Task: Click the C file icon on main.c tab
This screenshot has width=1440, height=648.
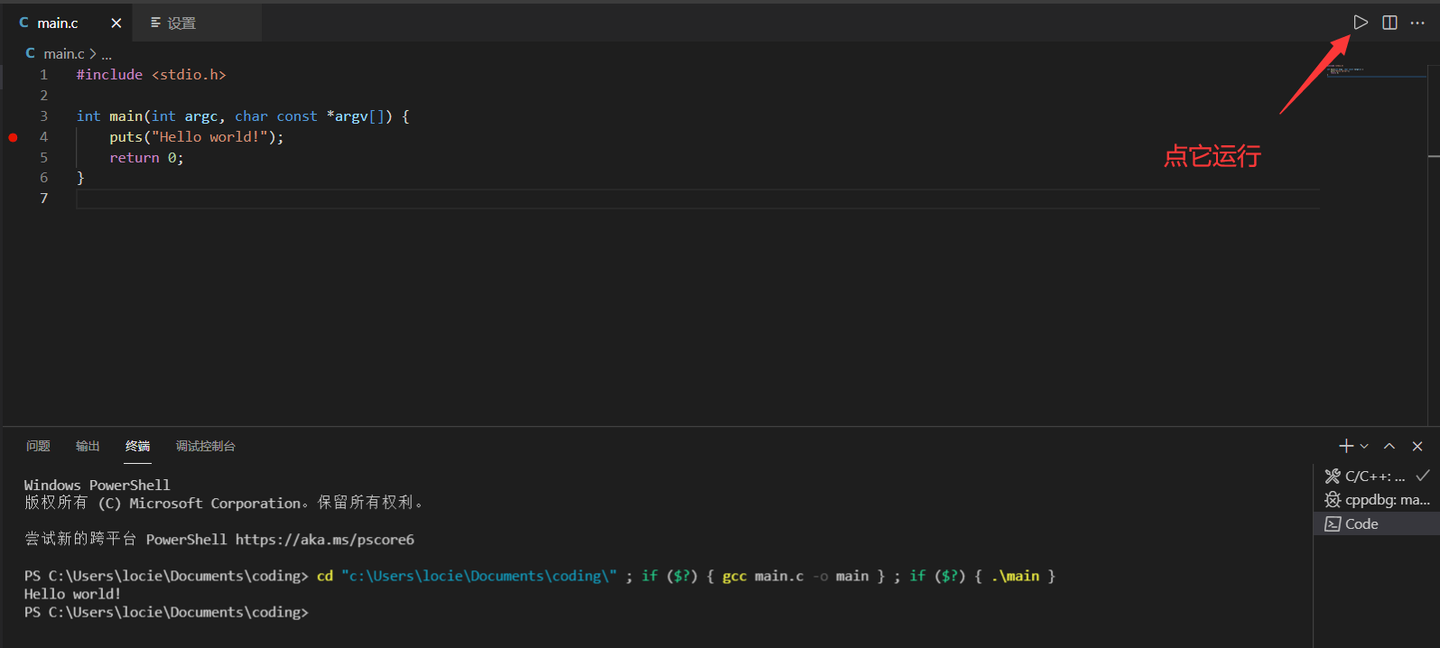Action: point(23,22)
